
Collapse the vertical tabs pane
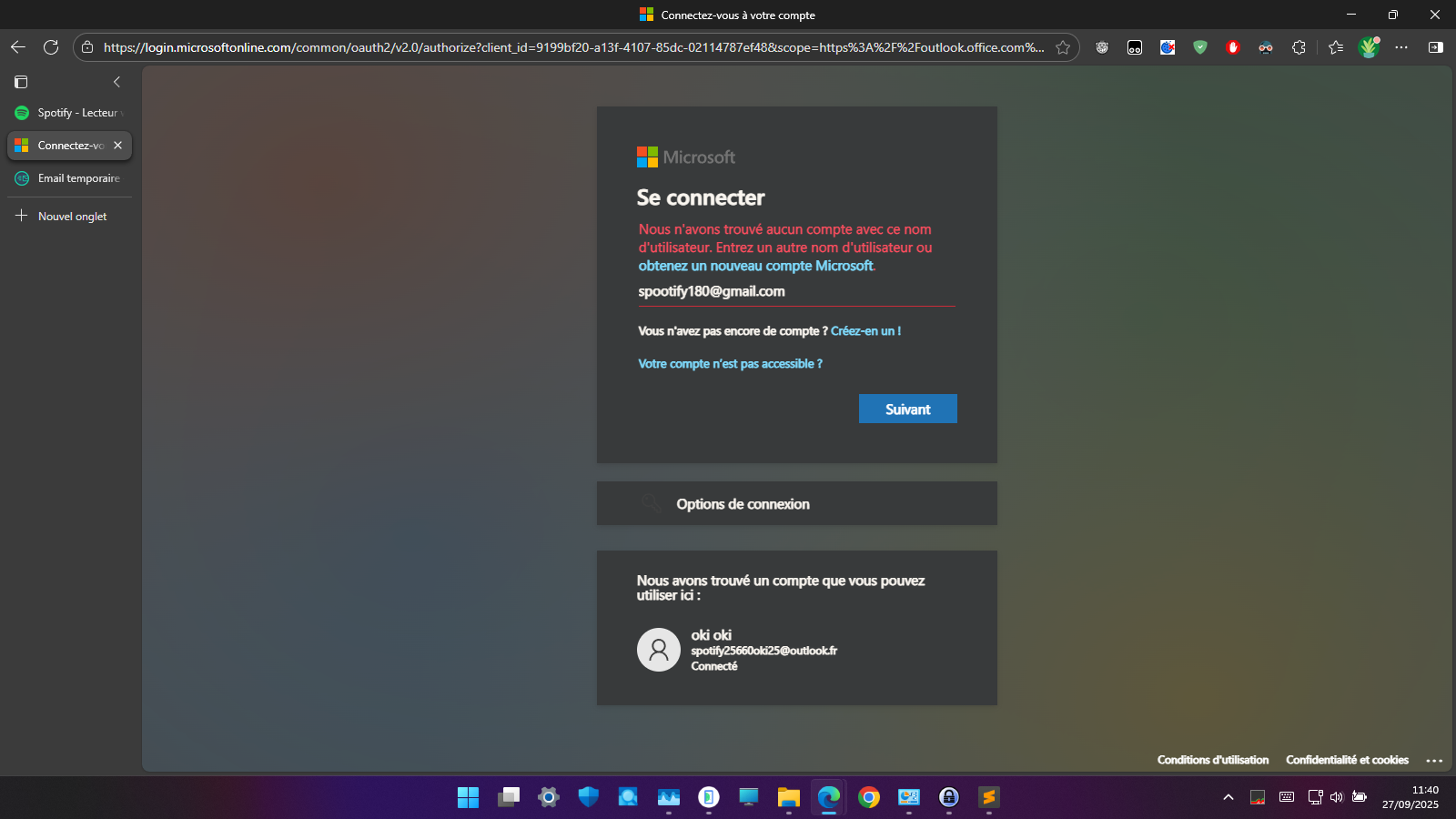click(116, 82)
